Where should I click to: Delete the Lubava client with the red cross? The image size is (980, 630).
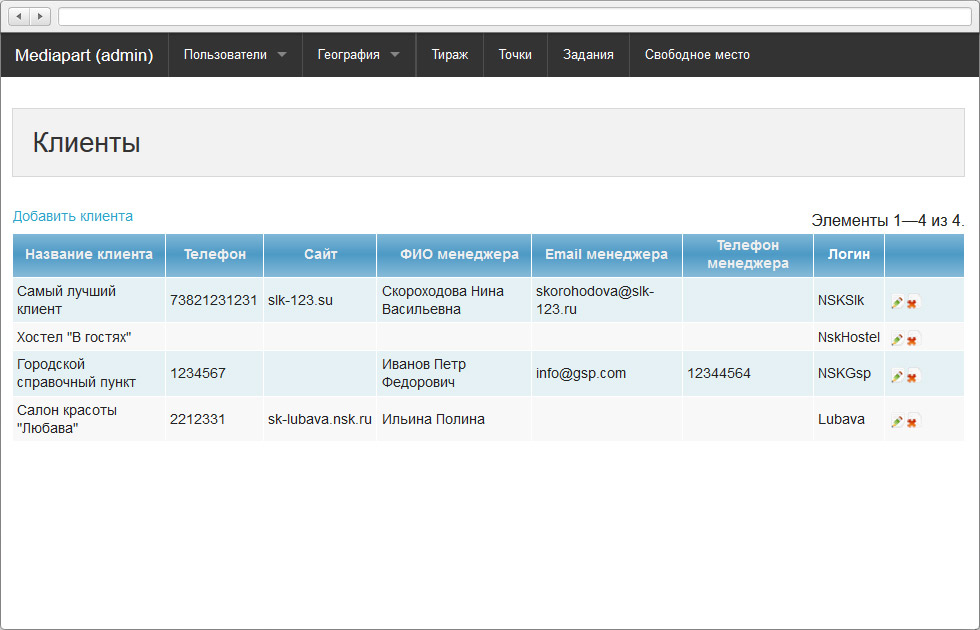click(x=912, y=422)
